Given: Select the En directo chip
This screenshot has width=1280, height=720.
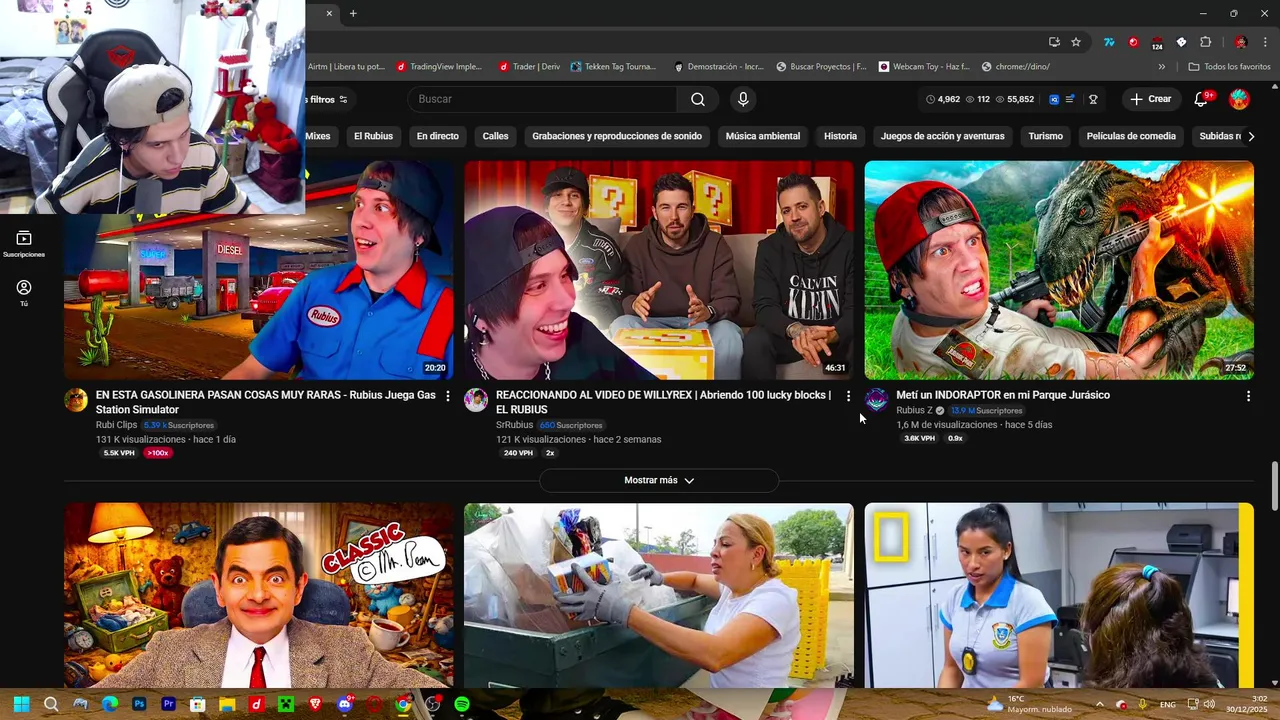Looking at the screenshot, I should pos(438,136).
